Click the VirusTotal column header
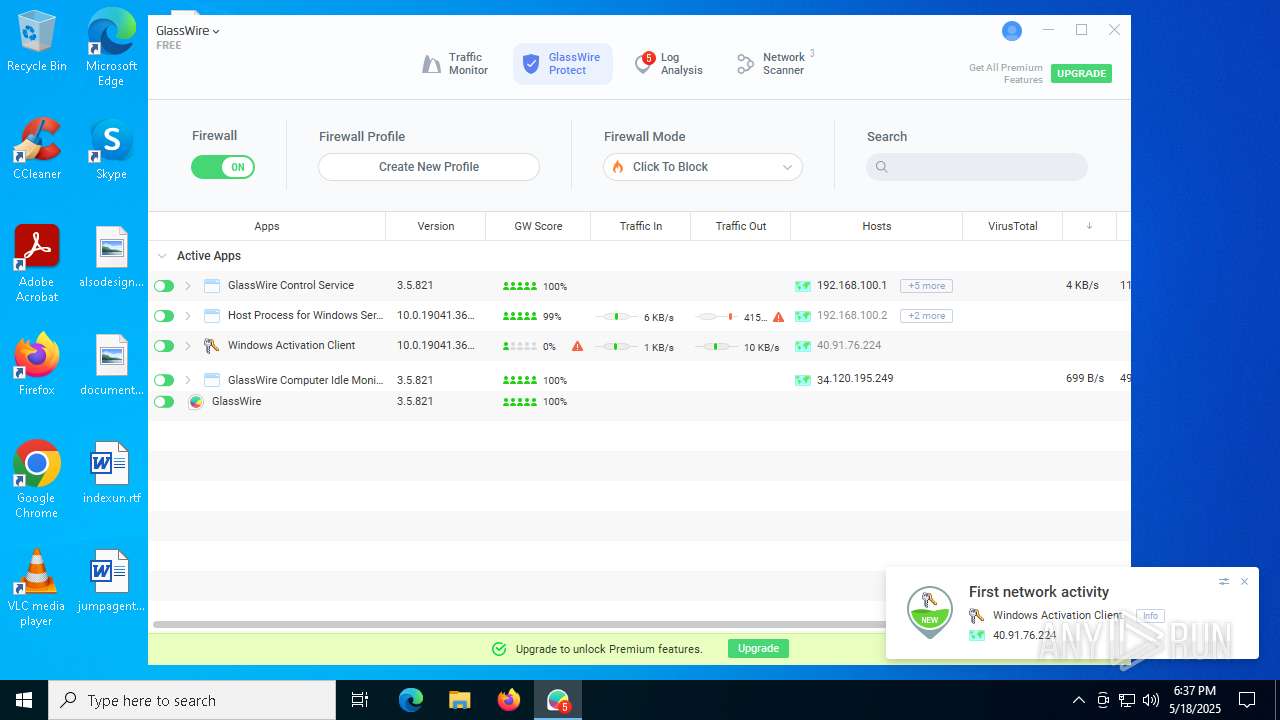 [1013, 226]
